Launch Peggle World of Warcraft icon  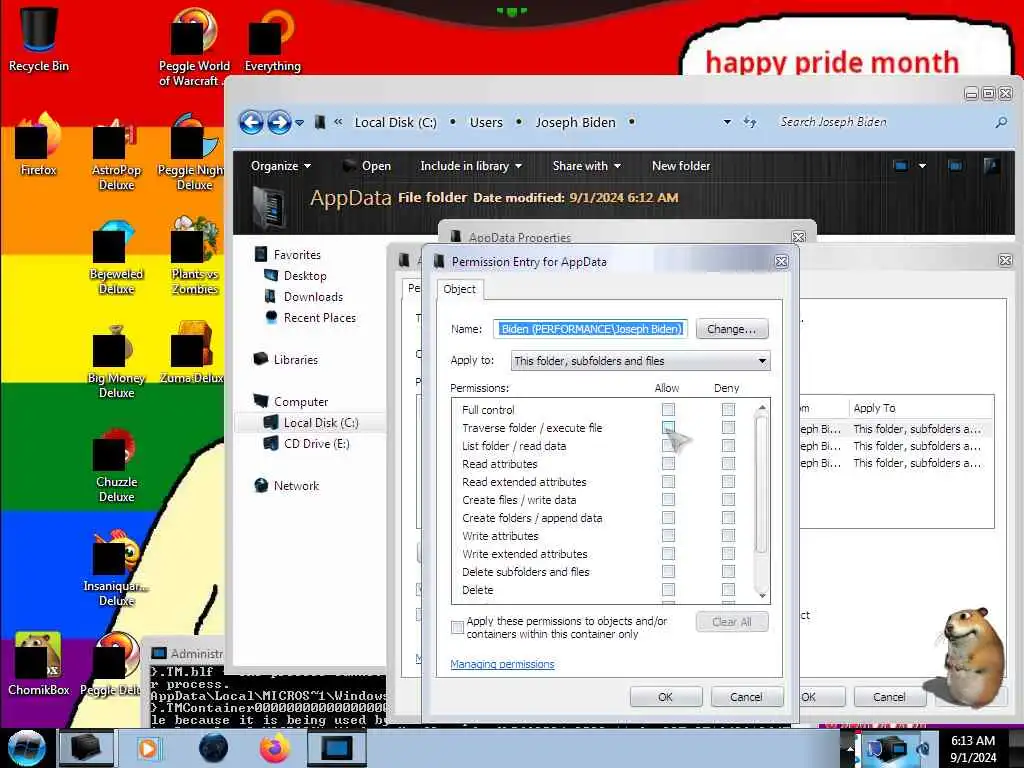[193, 46]
